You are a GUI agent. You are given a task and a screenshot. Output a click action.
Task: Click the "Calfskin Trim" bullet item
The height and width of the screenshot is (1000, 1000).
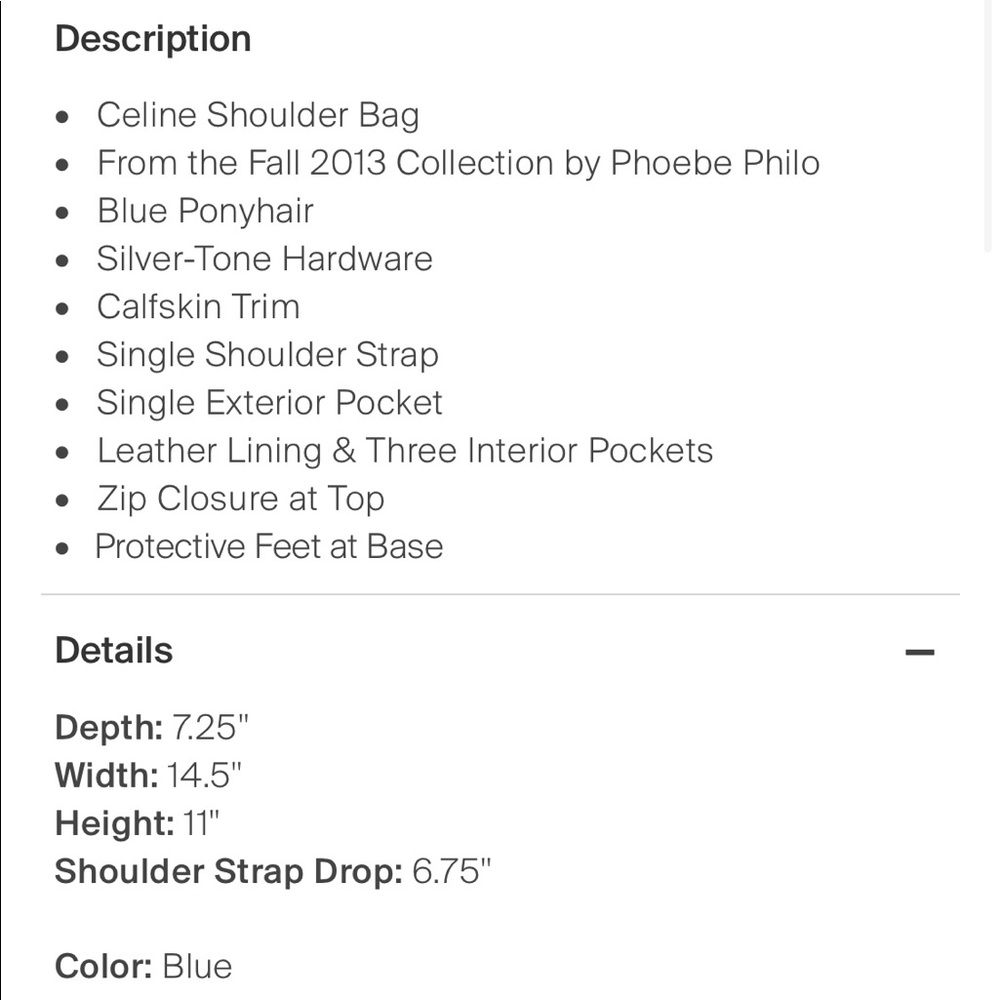(198, 307)
